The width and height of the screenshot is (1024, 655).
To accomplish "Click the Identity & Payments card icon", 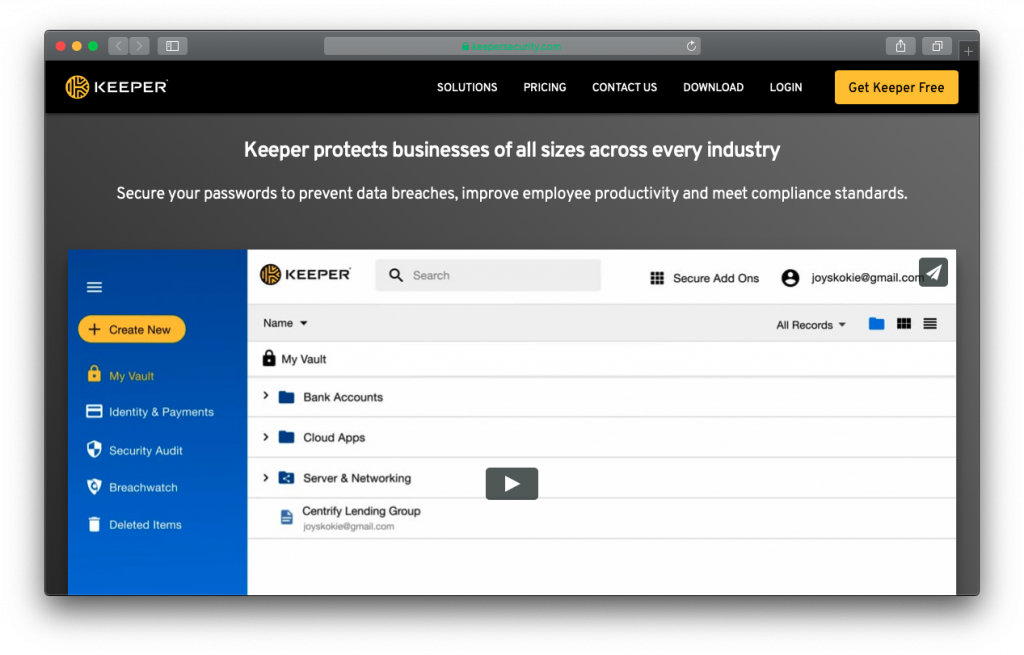I will point(94,411).
